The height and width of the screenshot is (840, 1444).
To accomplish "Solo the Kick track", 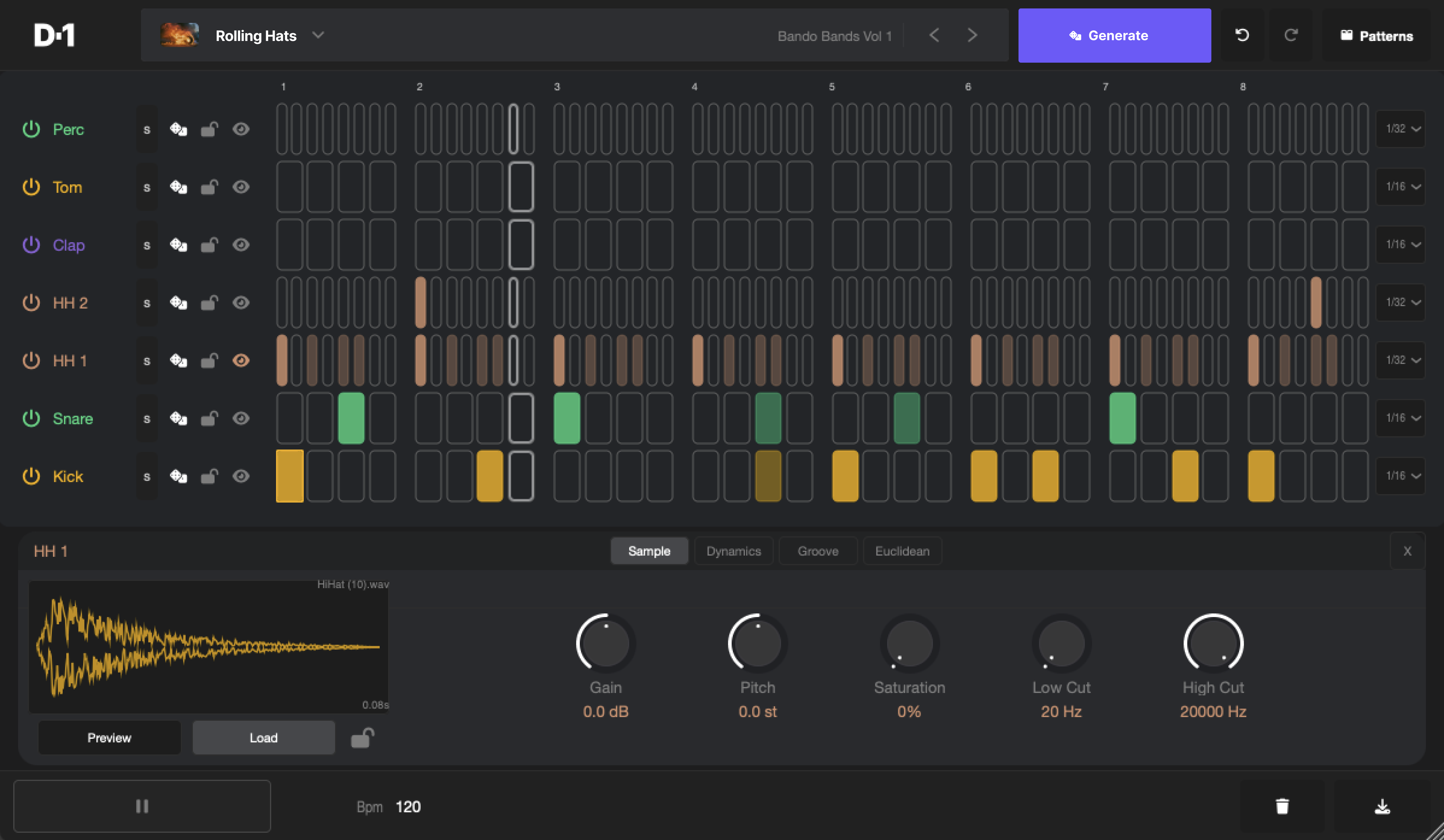I will click(x=147, y=477).
